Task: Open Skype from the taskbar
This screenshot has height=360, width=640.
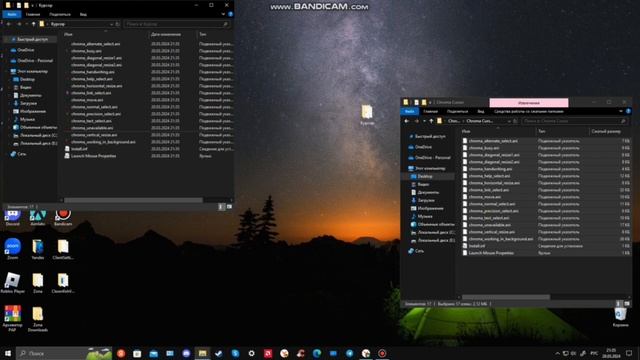Action: (235, 353)
